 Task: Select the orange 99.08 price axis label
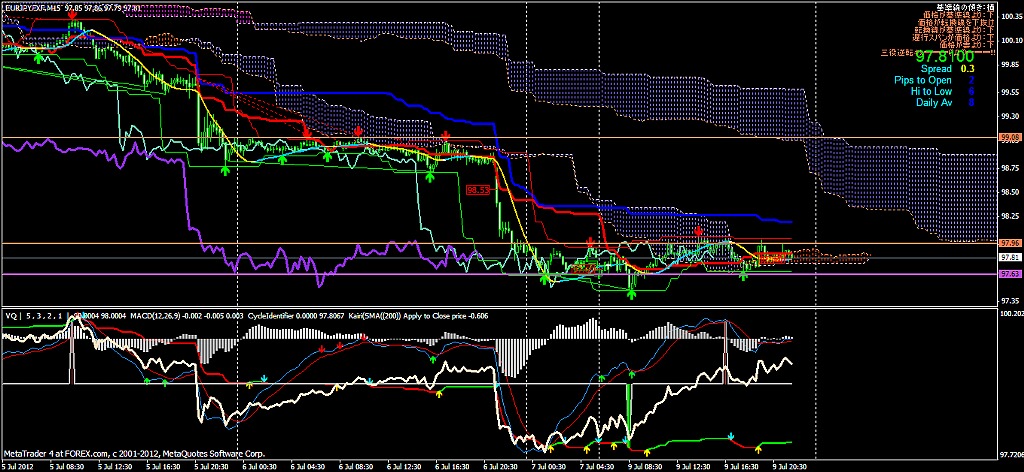1009,136
